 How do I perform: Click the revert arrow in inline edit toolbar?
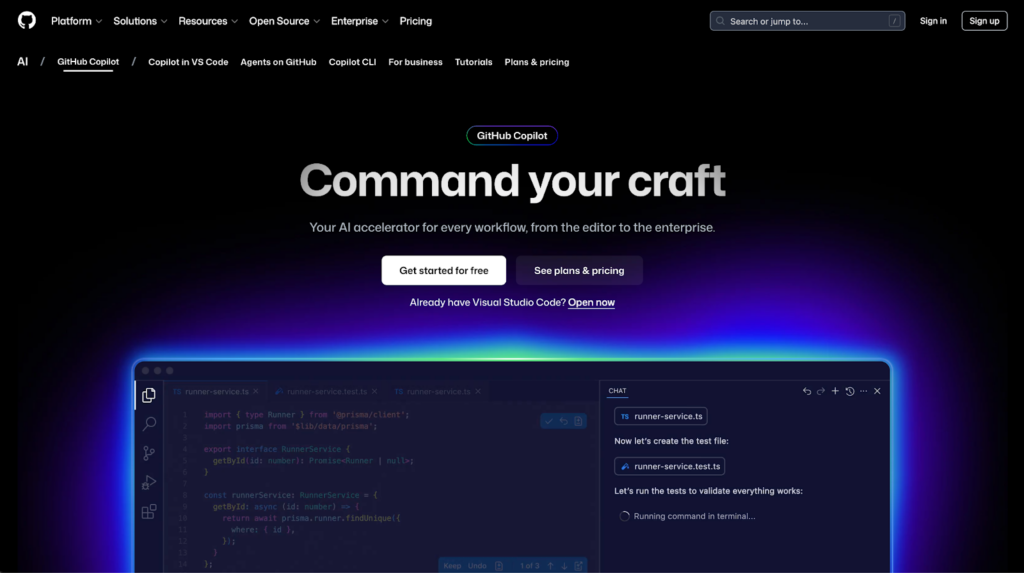(564, 421)
